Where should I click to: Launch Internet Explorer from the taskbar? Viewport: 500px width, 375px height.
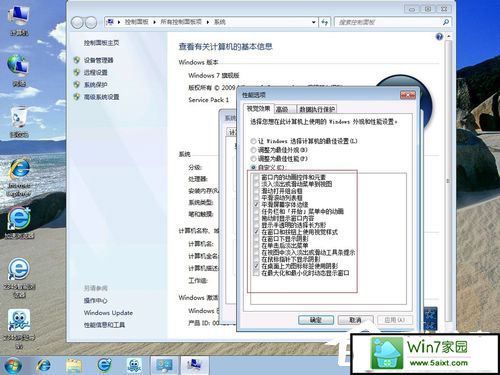coord(44,365)
